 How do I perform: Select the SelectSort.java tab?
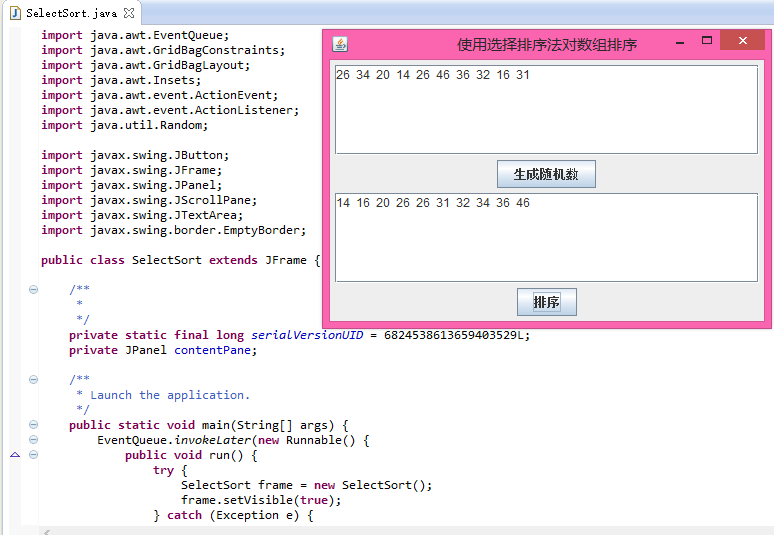click(x=72, y=13)
